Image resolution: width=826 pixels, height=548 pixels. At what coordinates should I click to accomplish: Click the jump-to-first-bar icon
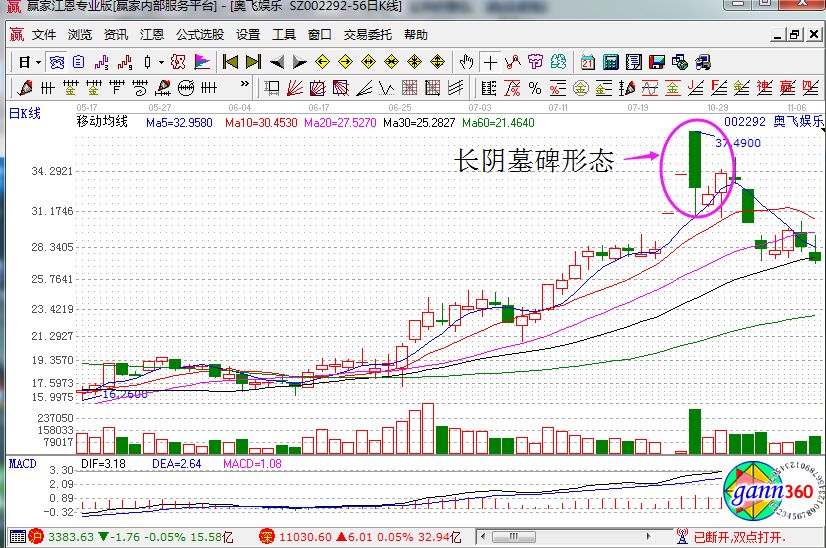pyautogui.click(x=232, y=62)
